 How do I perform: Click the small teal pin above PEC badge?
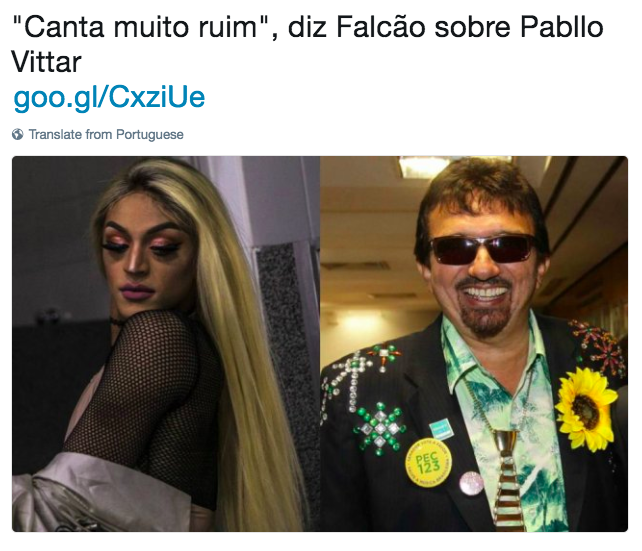click(x=441, y=430)
